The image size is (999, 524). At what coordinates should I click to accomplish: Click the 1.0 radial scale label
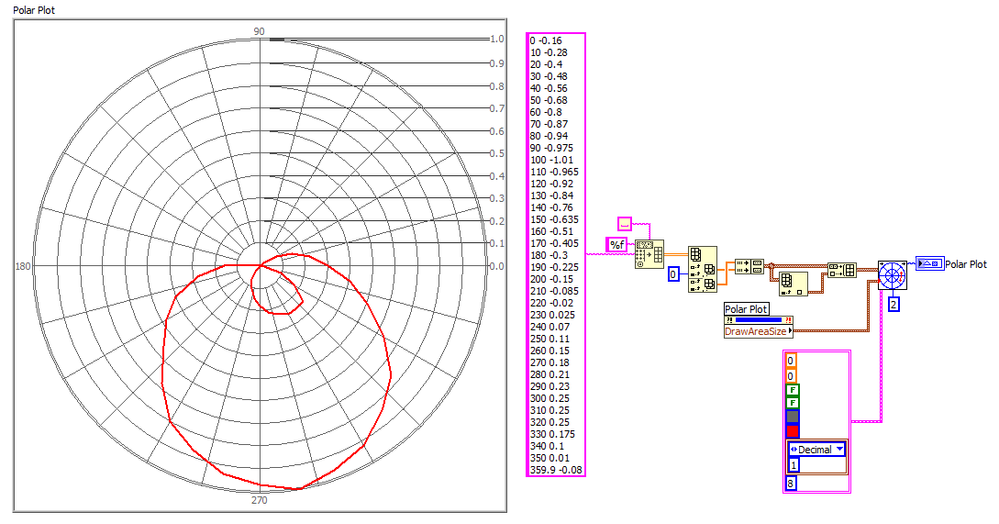(x=497, y=39)
